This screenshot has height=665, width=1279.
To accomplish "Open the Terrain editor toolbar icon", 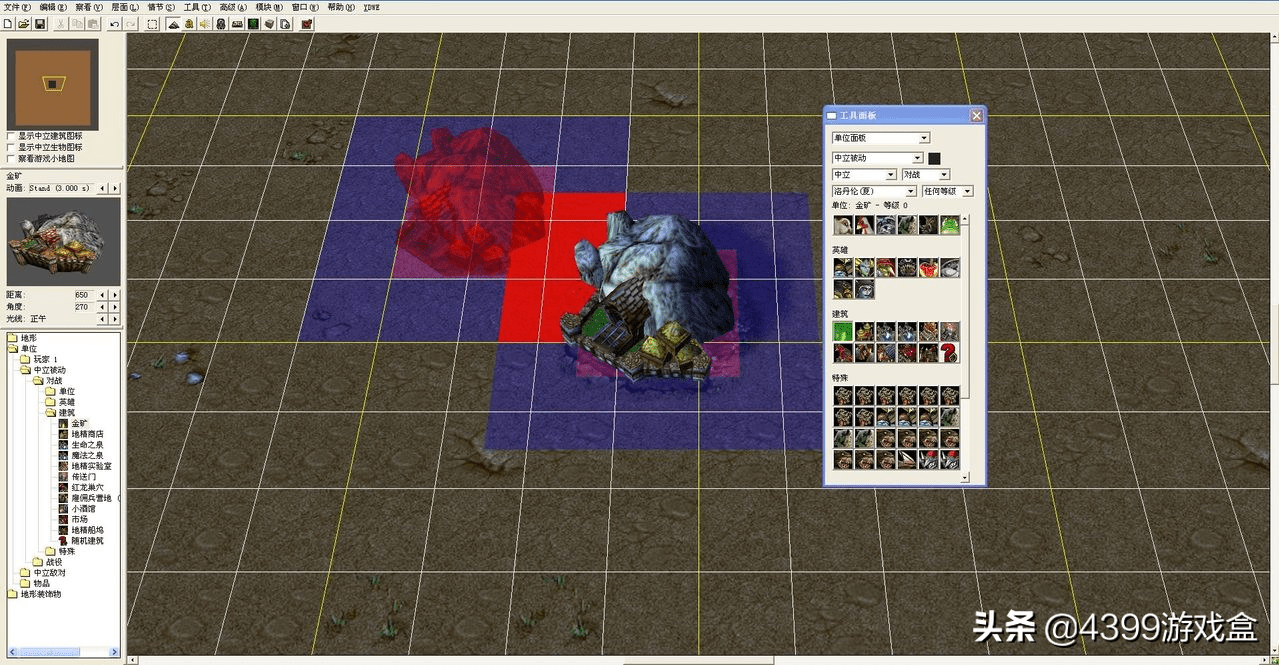I will tap(173, 23).
